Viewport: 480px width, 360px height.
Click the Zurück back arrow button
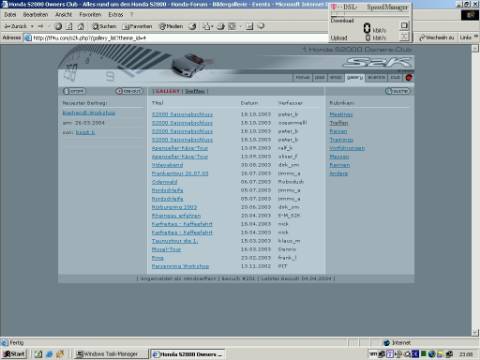coord(16,26)
